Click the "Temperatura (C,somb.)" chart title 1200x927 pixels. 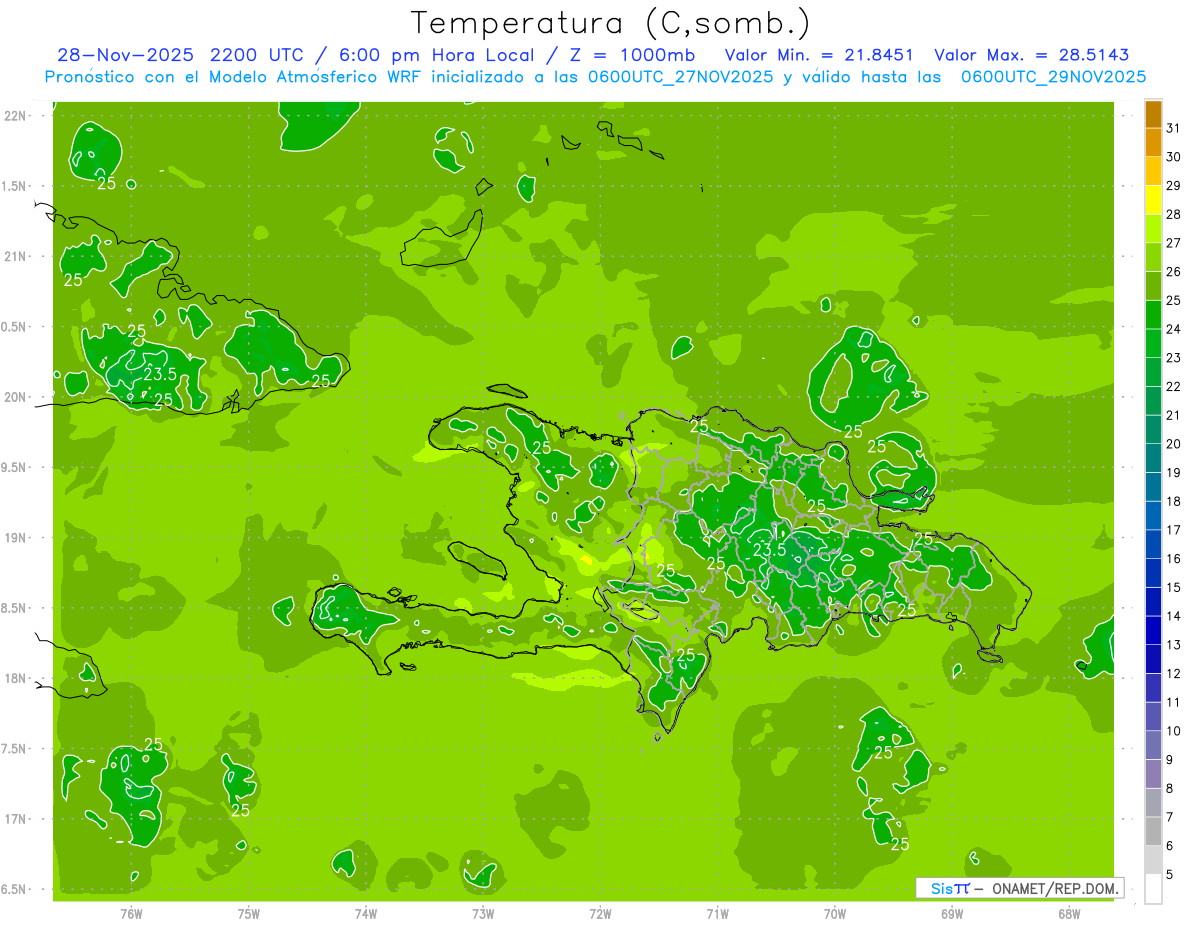pyautogui.click(x=610, y=23)
